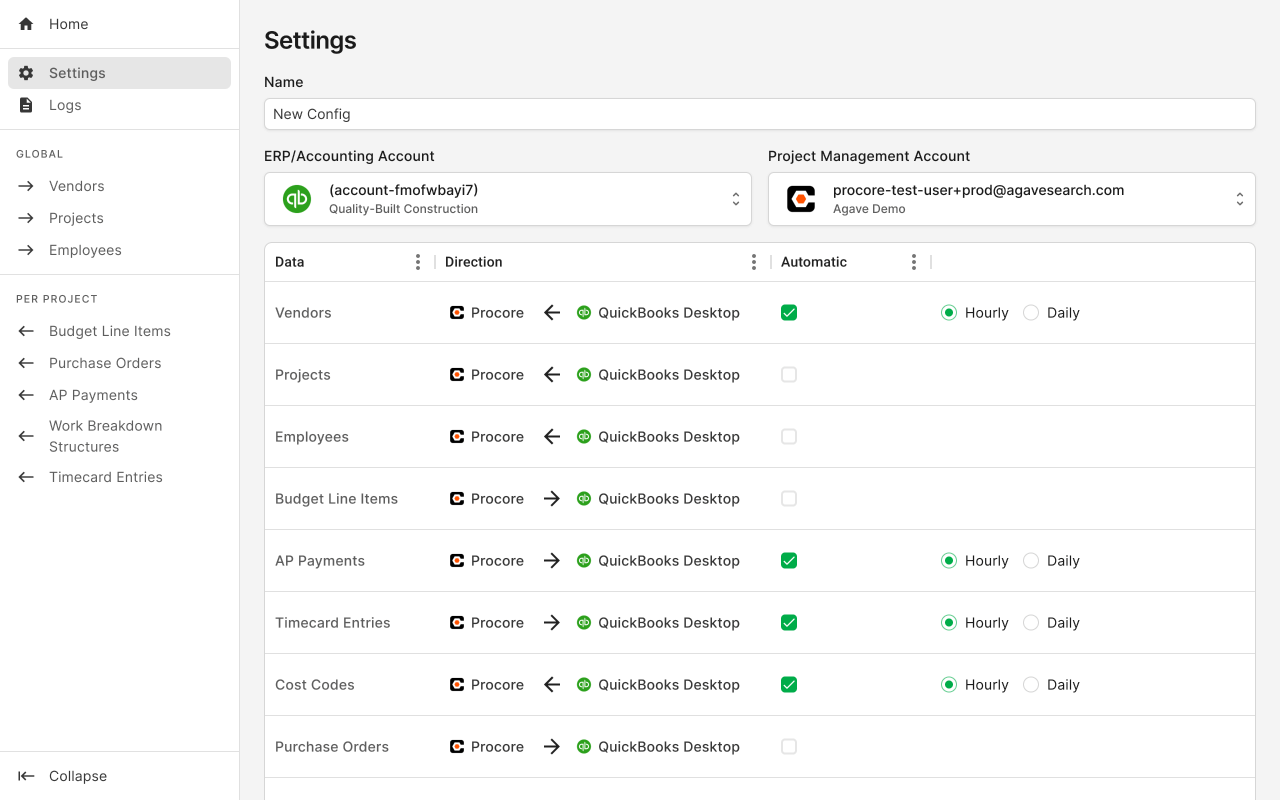
Task: Disable automatic sync for Vendors
Action: click(789, 312)
